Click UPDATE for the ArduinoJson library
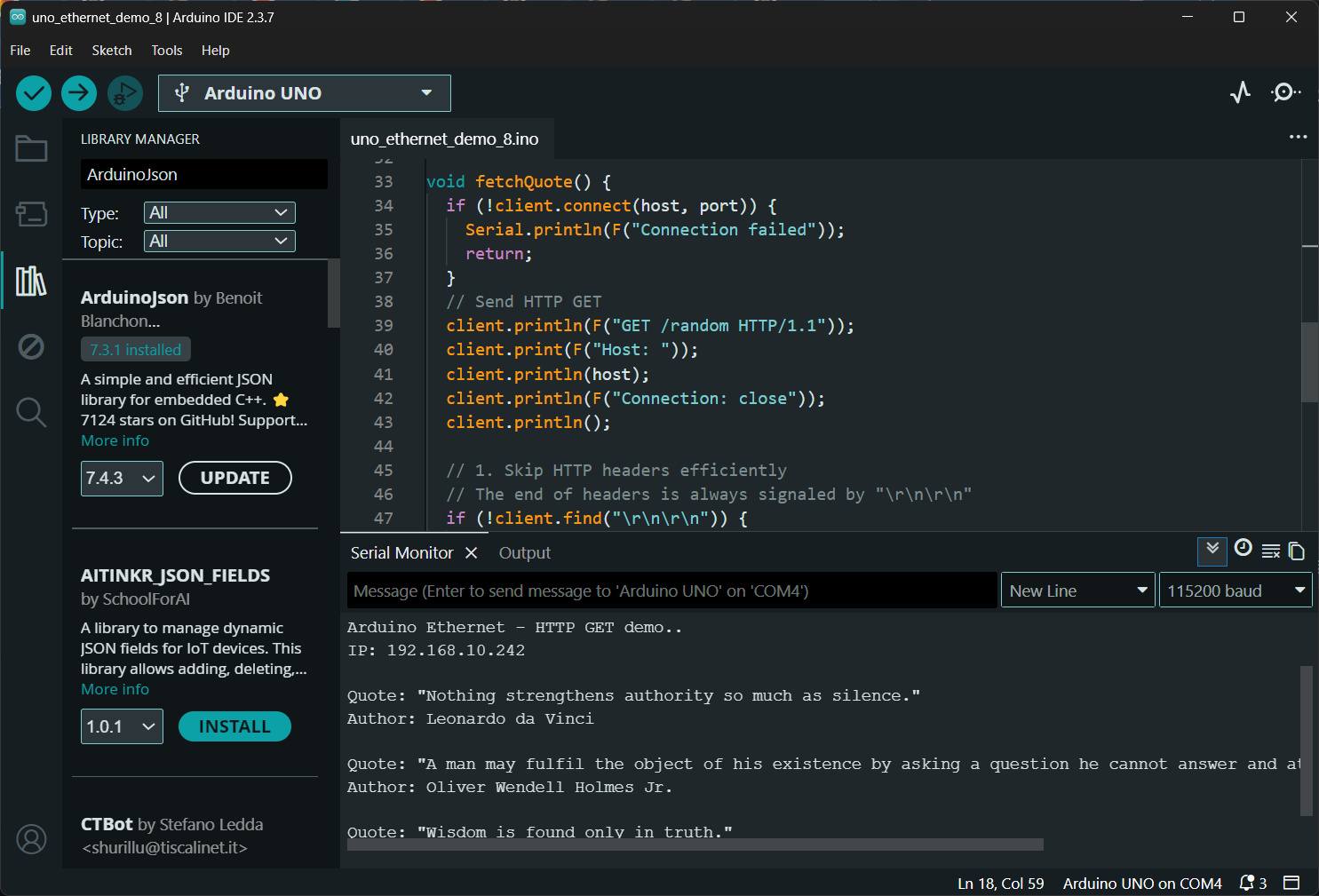 click(x=235, y=478)
